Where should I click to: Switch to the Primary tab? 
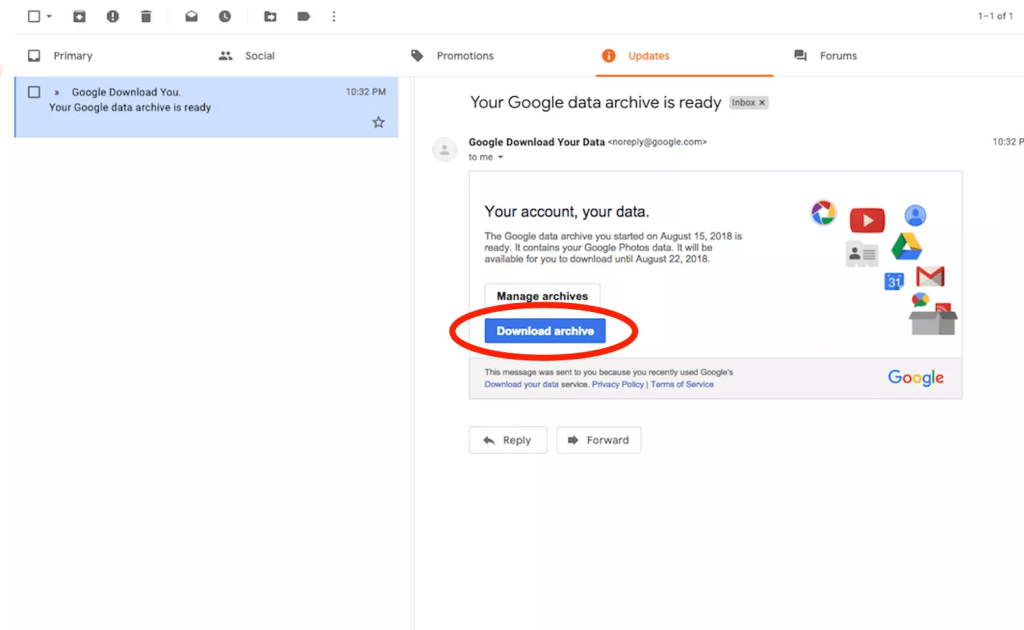pyautogui.click(x=72, y=56)
